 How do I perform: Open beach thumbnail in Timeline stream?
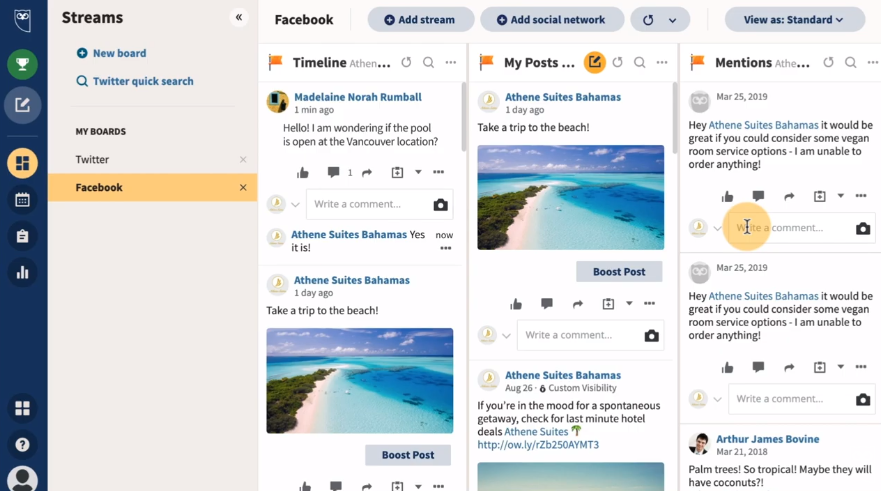click(x=360, y=381)
